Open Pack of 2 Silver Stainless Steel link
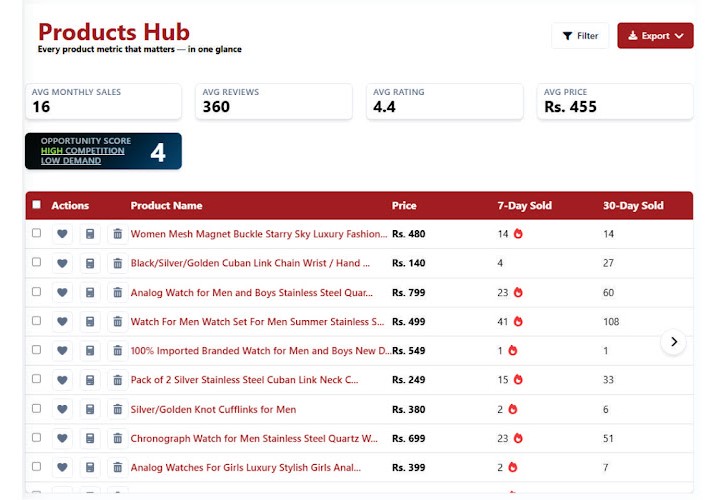This screenshot has width=722, height=500. [x=244, y=380]
